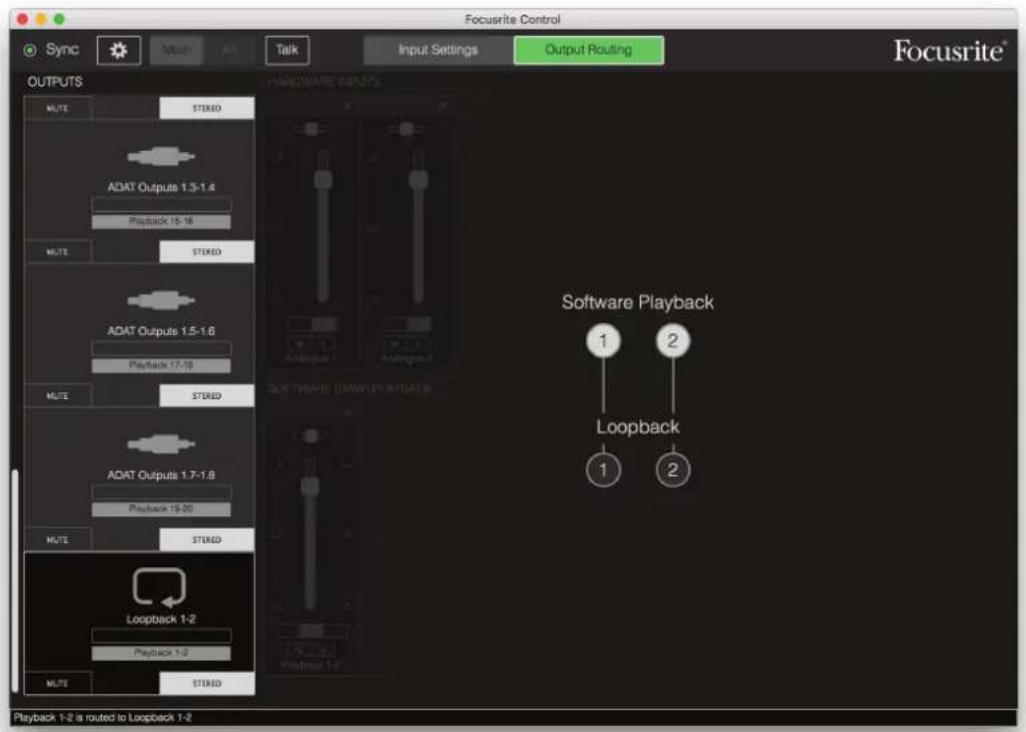This screenshot has width=1026, height=732.
Task: Click Software Playback node 2
Action: (673, 341)
